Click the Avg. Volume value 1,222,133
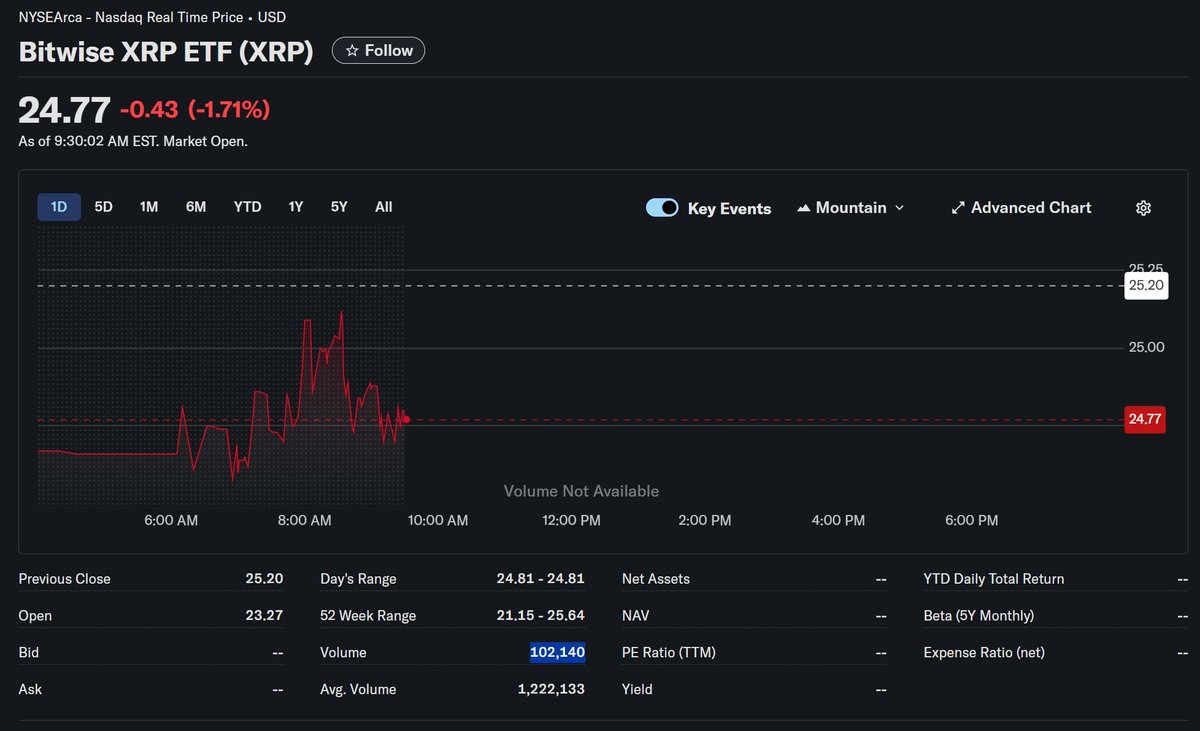Image resolution: width=1200 pixels, height=731 pixels. tap(552, 689)
